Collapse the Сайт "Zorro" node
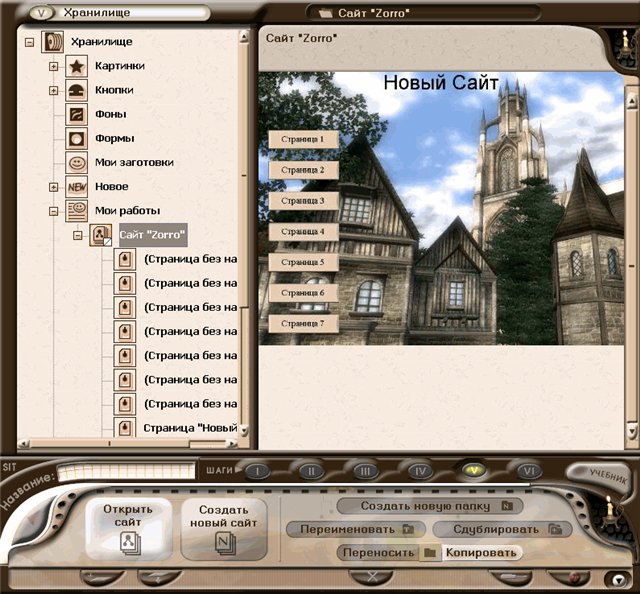The image size is (640, 594). [78, 235]
